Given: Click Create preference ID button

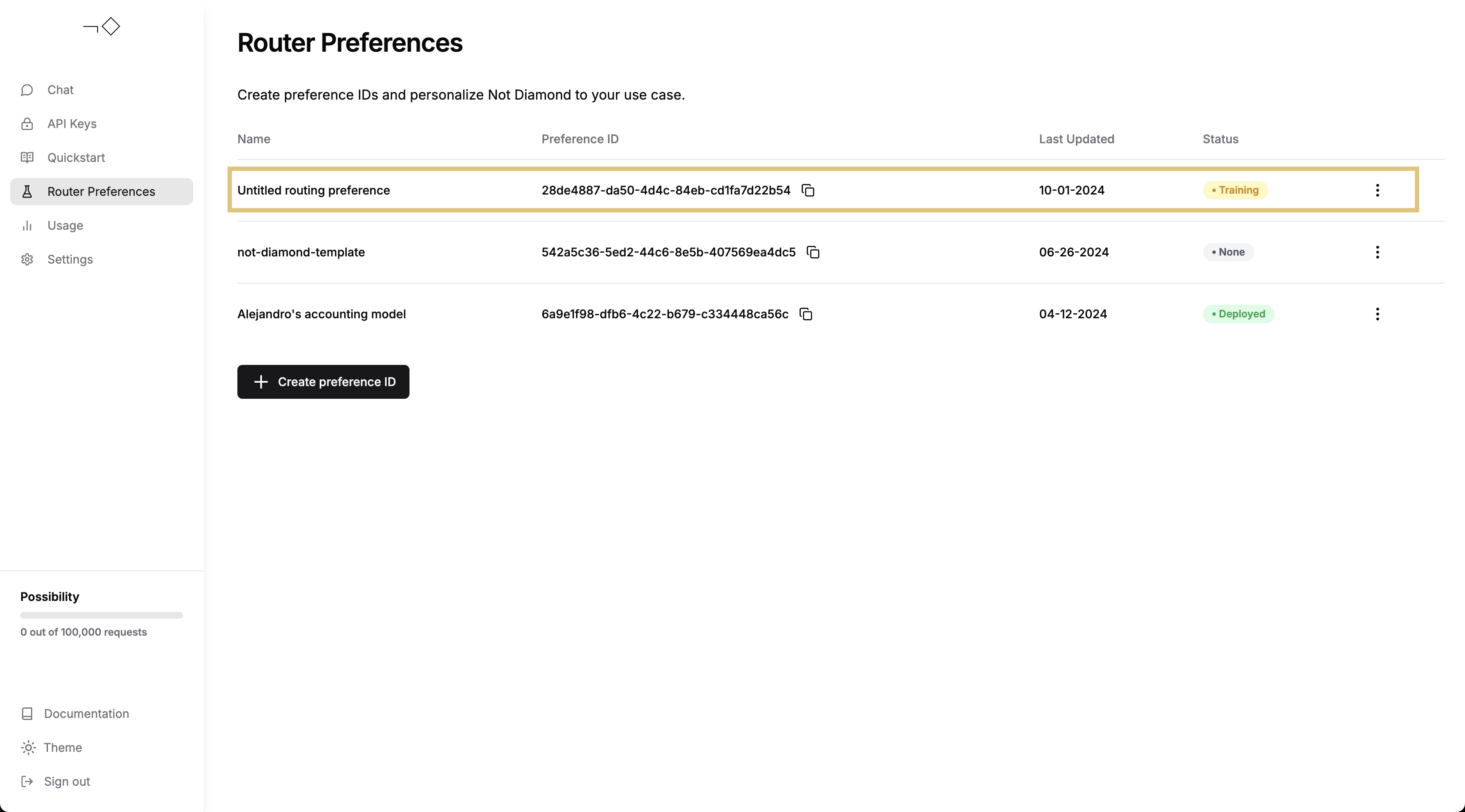Looking at the screenshot, I should (323, 382).
